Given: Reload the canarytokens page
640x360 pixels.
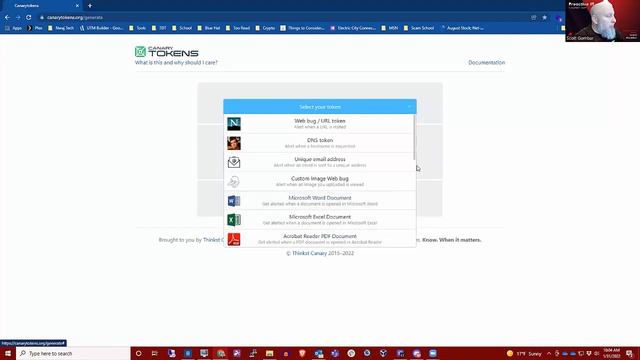Looking at the screenshot, I should [29, 18].
